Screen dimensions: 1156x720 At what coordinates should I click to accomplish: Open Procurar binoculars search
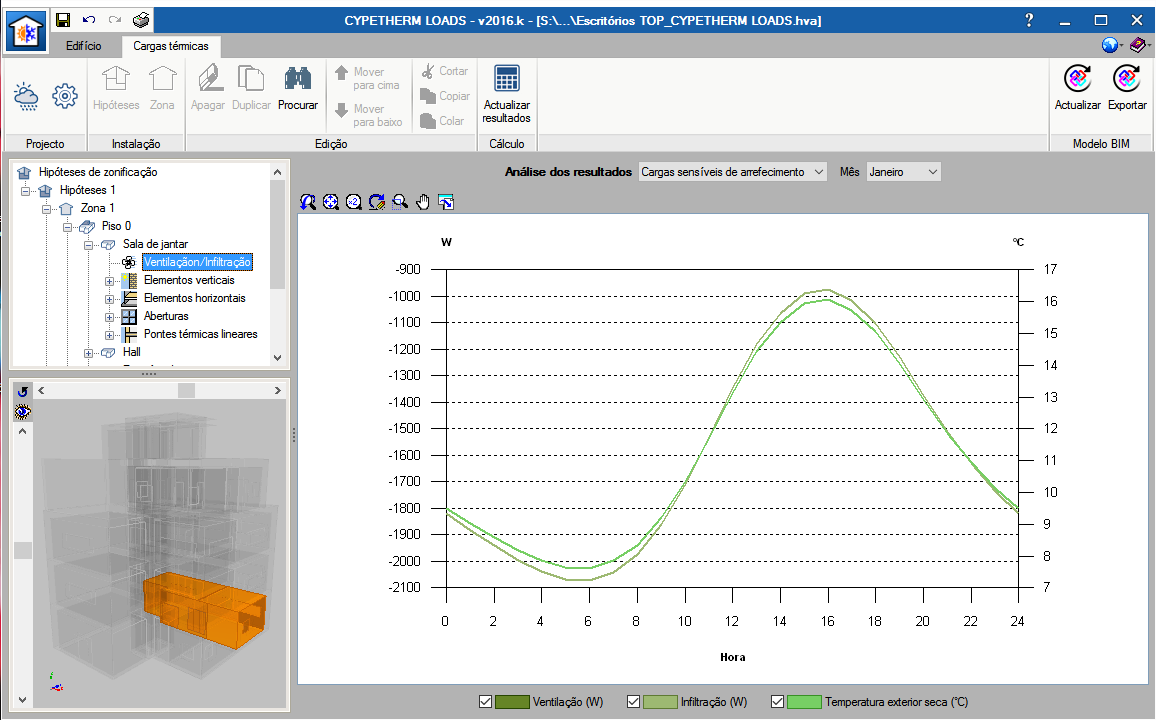(298, 88)
